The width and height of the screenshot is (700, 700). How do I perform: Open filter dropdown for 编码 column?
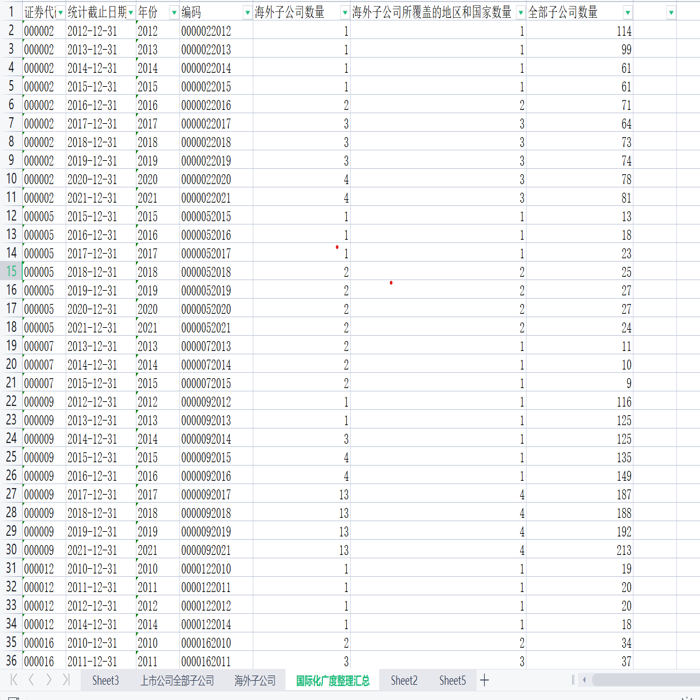pos(247,12)
